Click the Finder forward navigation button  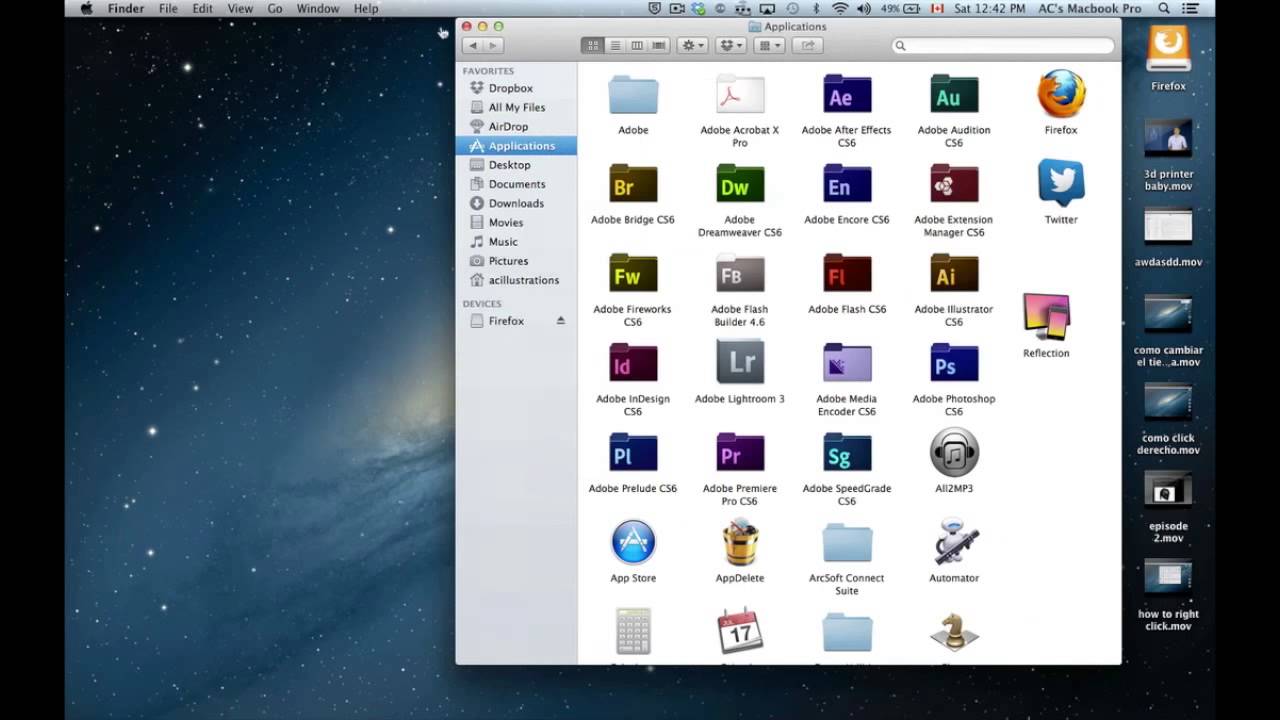(493, 45)
